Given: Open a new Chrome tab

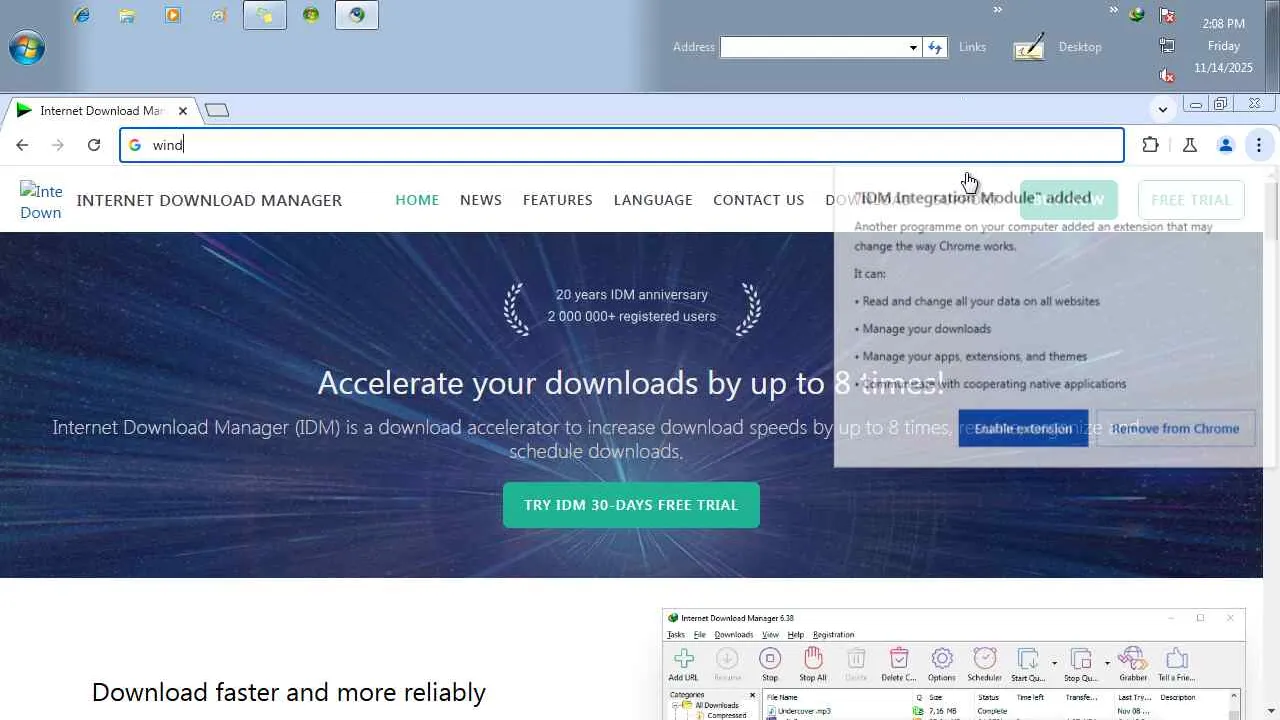Looking at the screenshot, I should (x=217, y=110).
